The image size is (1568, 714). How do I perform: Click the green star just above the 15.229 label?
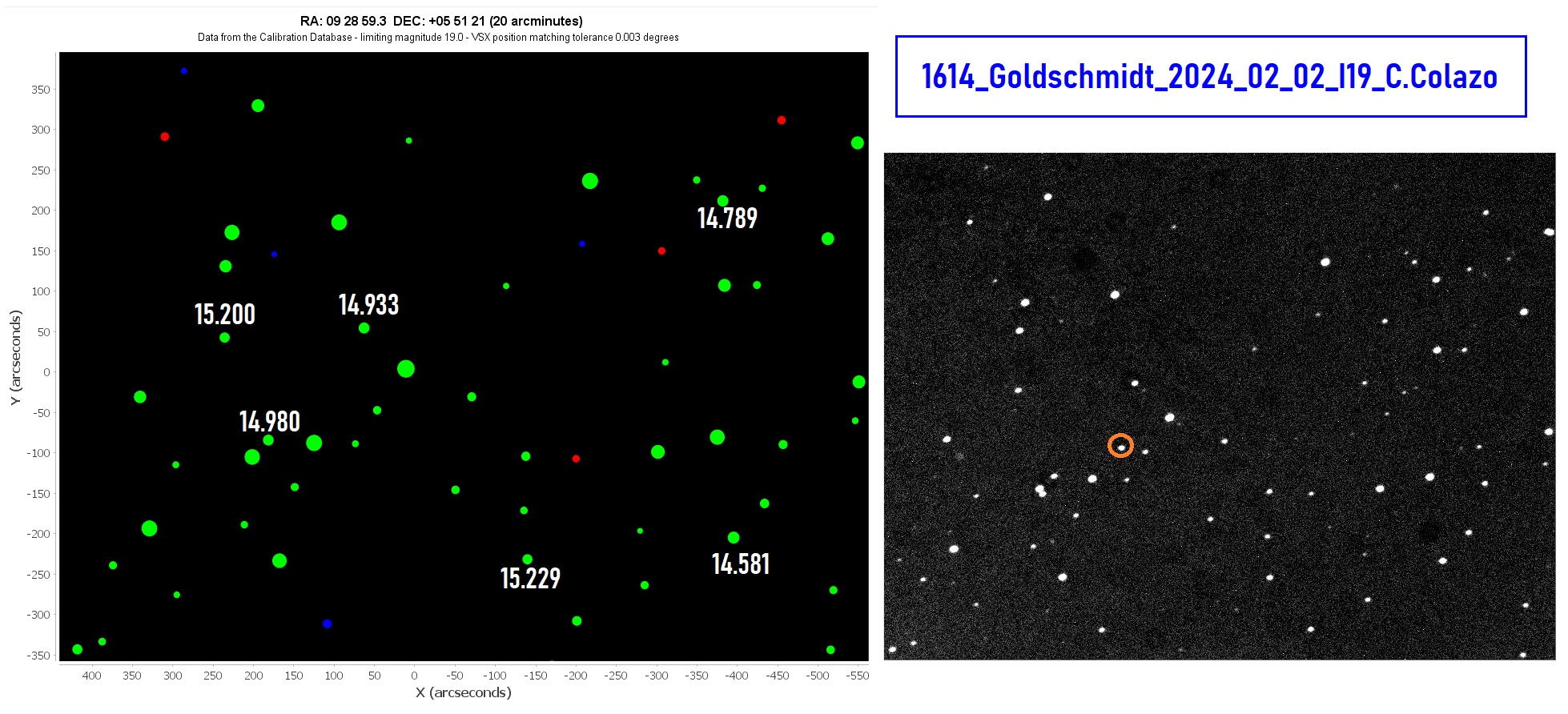click(527, 560)
